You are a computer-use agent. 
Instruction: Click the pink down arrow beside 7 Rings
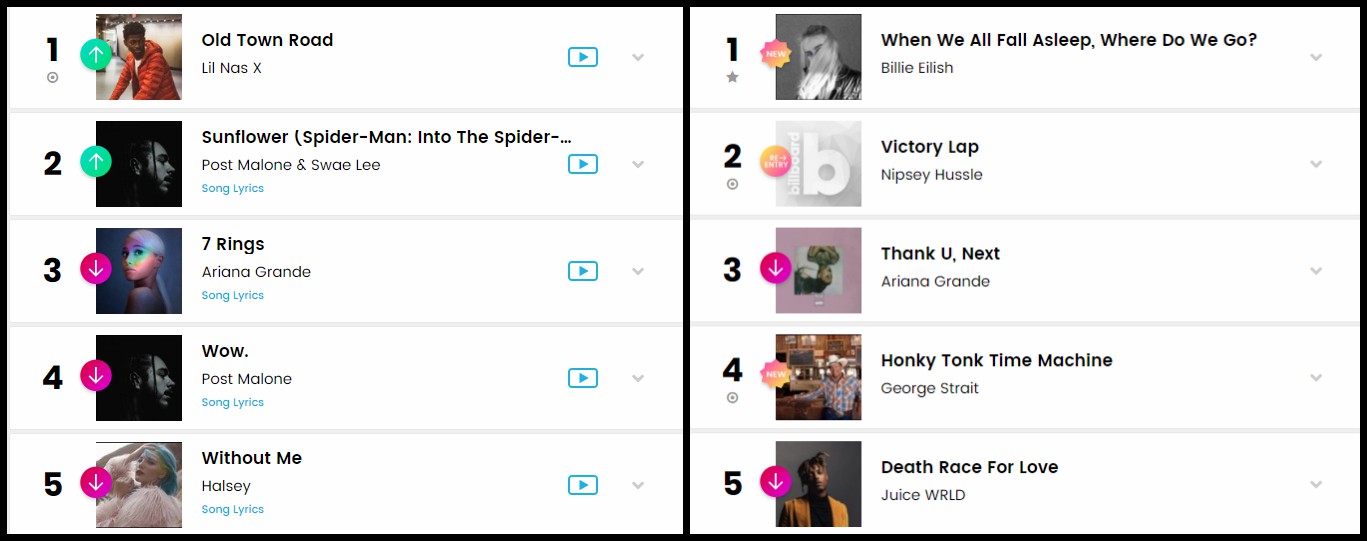click(x=96, y=268)
